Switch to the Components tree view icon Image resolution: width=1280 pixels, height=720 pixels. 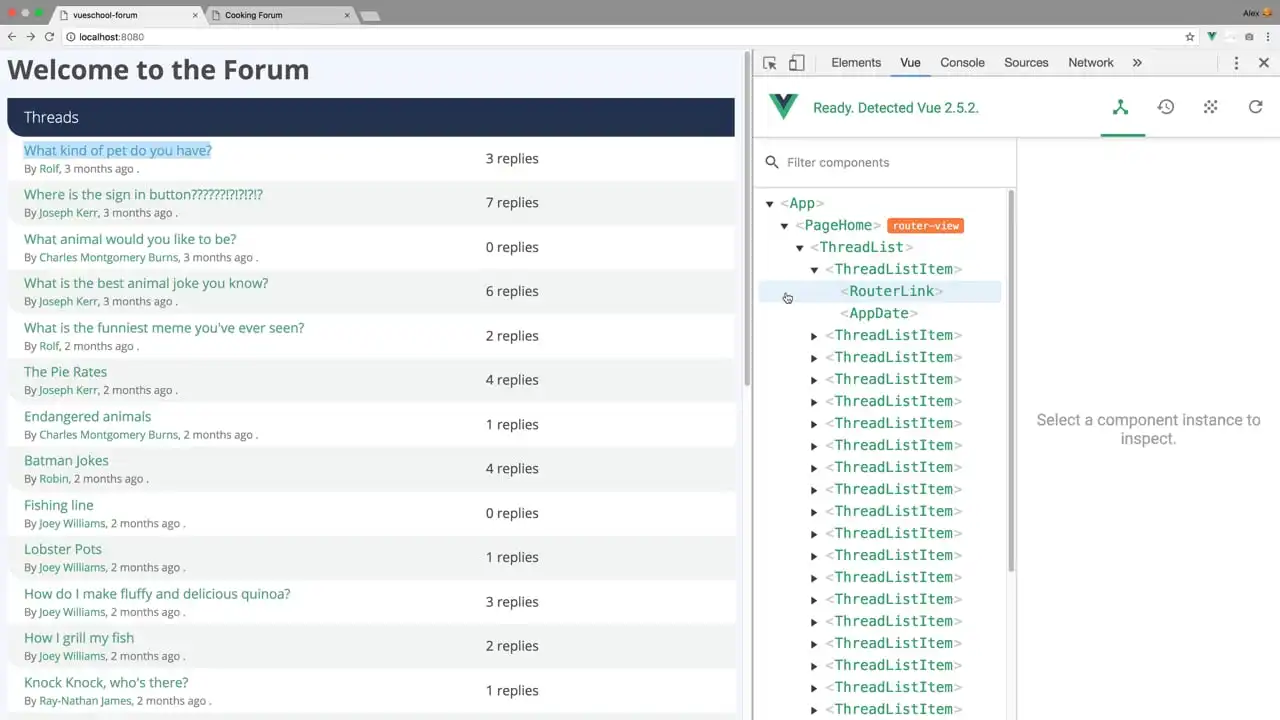pos(1121,107)
